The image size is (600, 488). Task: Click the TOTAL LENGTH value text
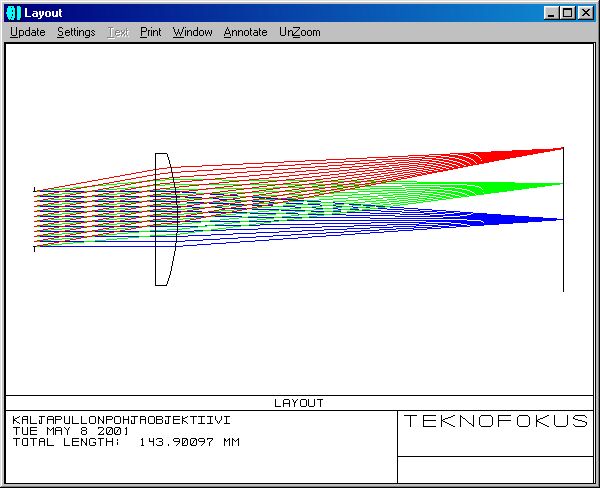[188, 442]
